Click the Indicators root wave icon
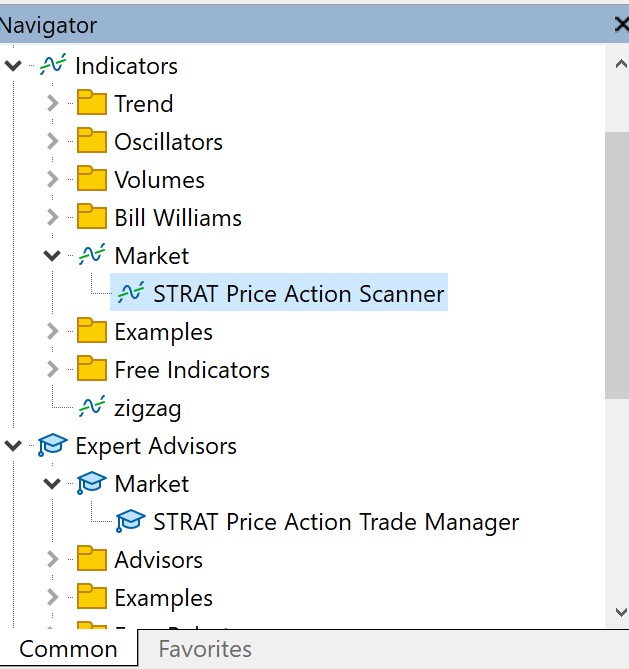The width and height of the screenshot is (629, 669). 53,66
